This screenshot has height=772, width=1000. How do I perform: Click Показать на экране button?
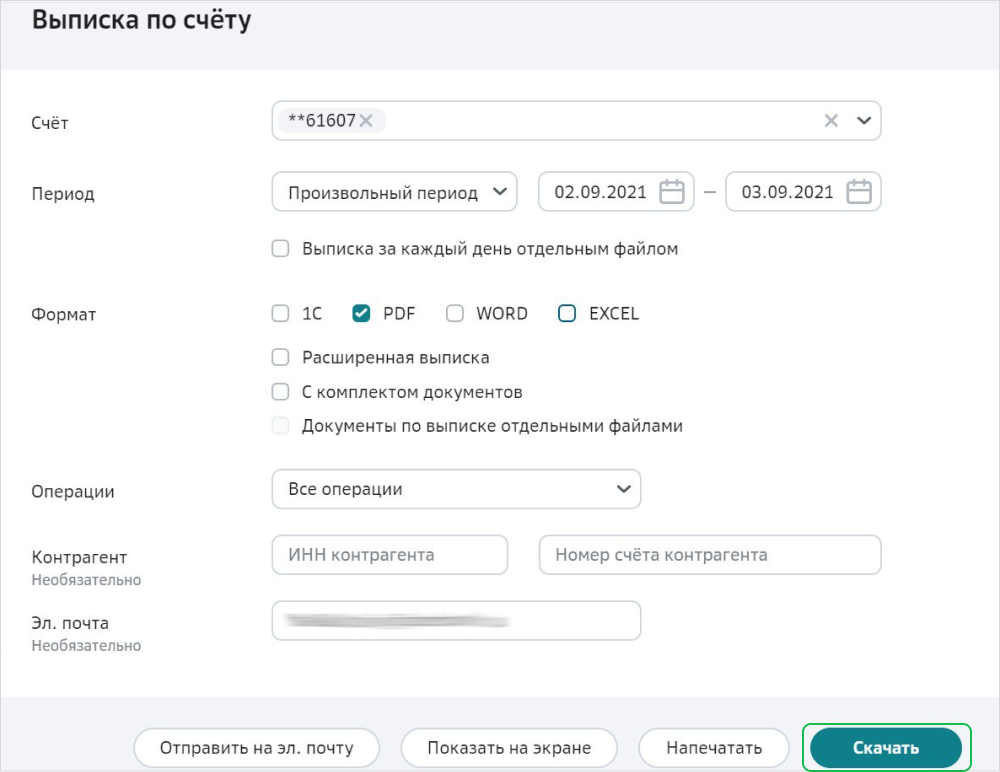click(x=509, y=748)
